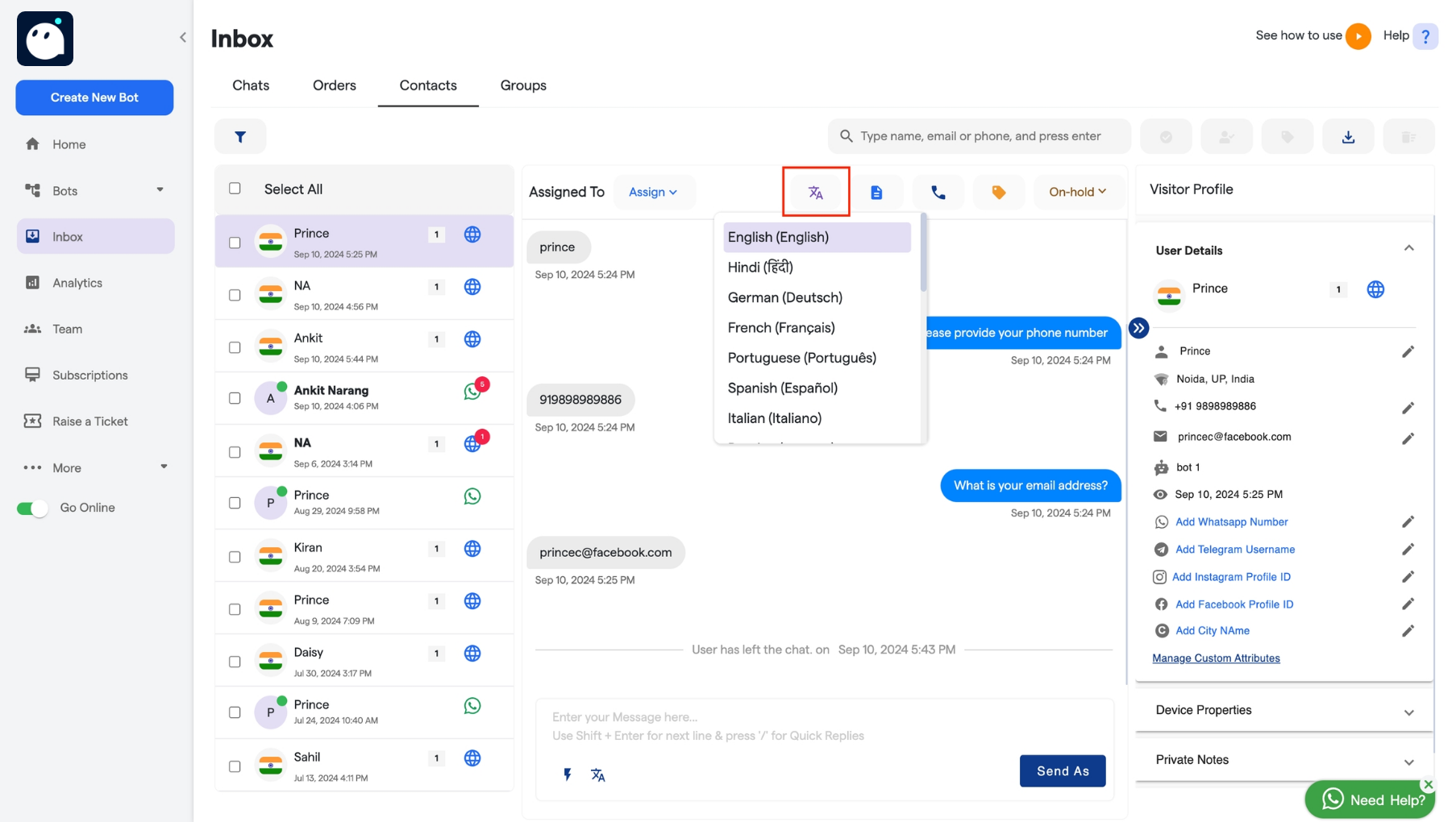The width and height of the screenshot is (1456, 822).
Task: Click the Need Help WhatsApp button
Action: click(x=1370, y=799)
